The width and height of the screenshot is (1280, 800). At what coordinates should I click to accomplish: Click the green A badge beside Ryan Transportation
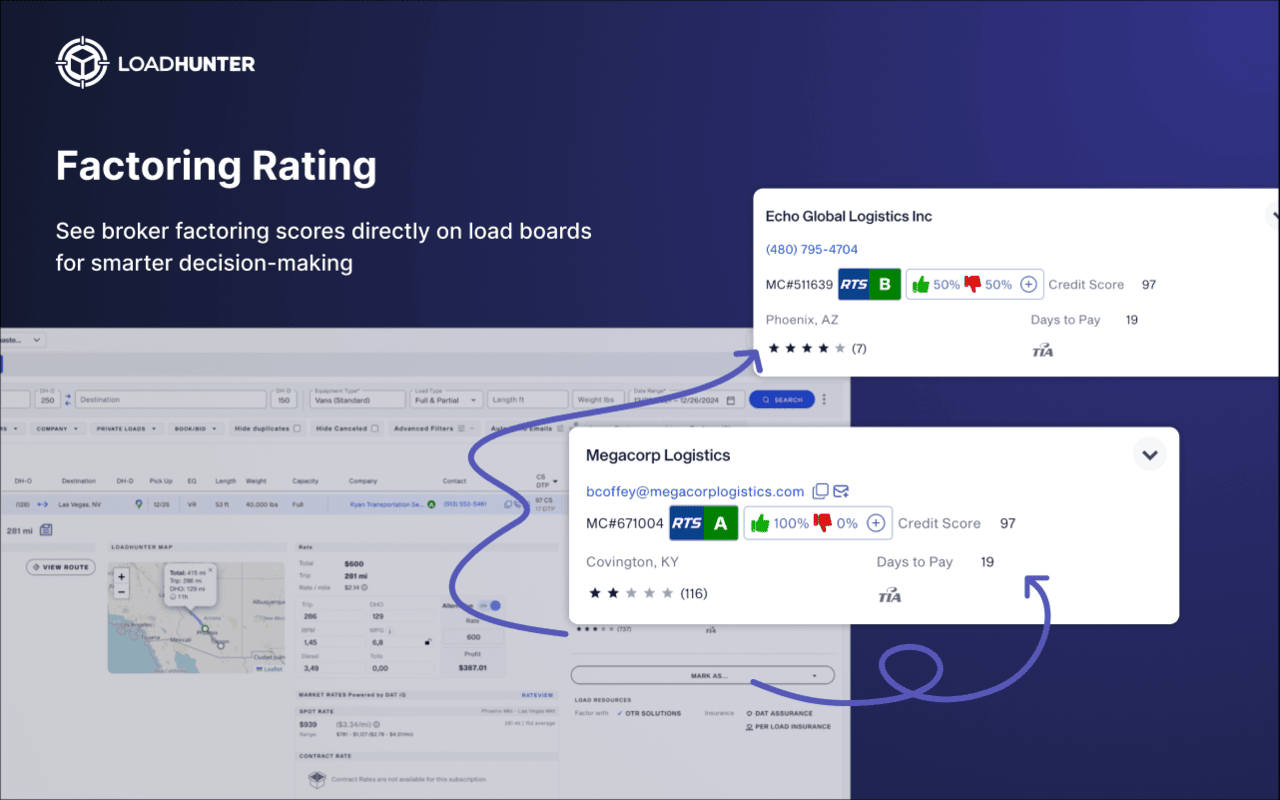(431, 505)
